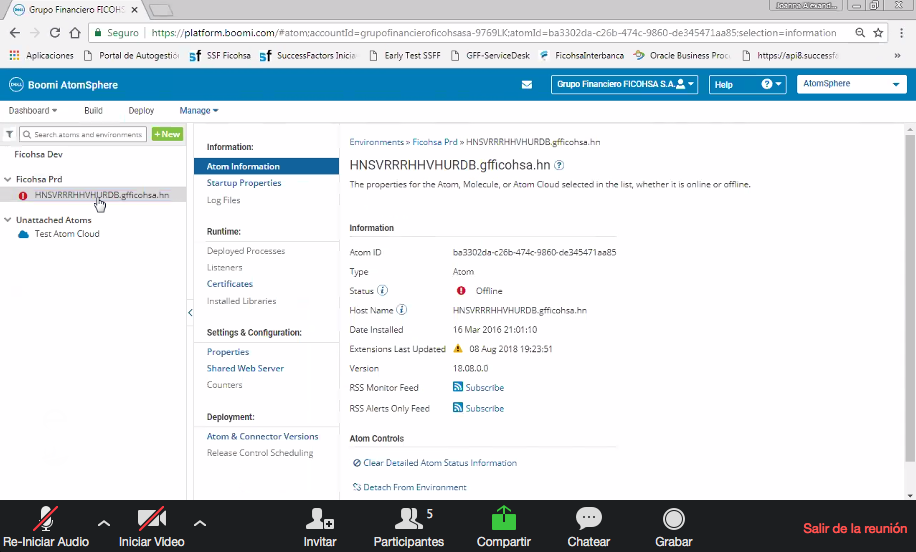The height and width of the screenshot is (552, 916).
Task: Collapse Ficohsa Prd environment tree
Action: pyautogui.click(x=8, y=179)
